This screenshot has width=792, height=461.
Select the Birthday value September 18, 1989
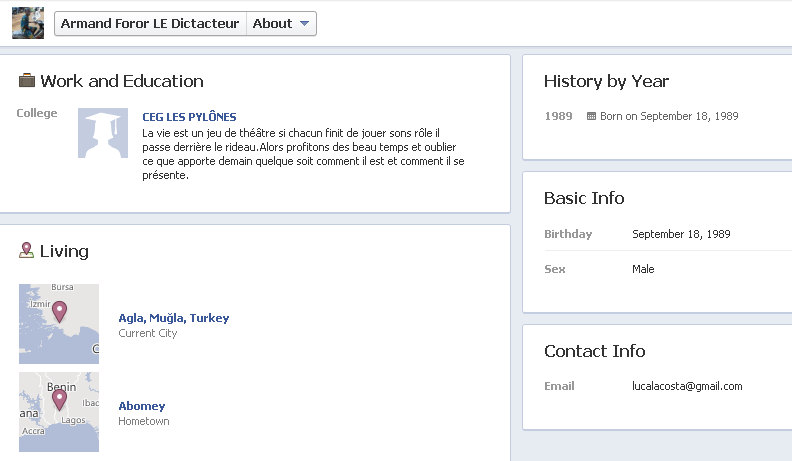[681, 234]
